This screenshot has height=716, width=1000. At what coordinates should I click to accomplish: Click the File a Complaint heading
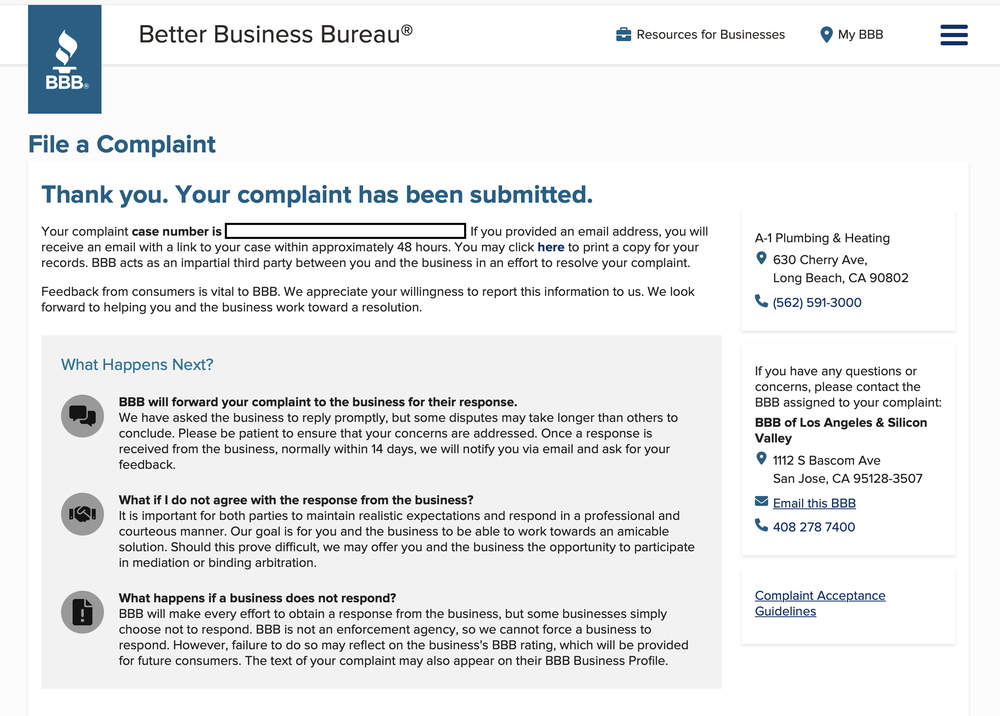[x=122, y=145]
